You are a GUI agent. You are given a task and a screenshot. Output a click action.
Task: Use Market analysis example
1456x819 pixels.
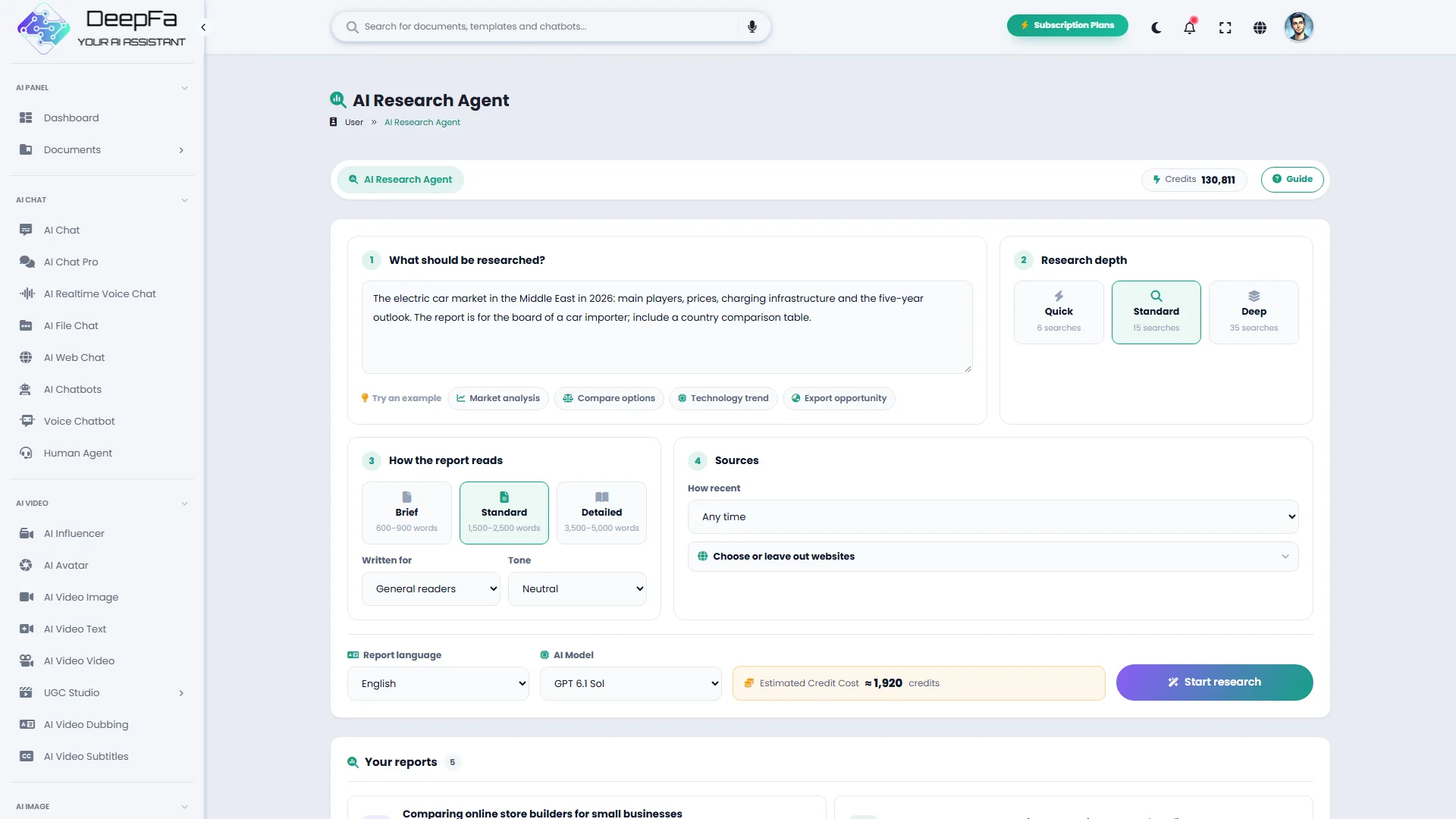click(497, 398)
